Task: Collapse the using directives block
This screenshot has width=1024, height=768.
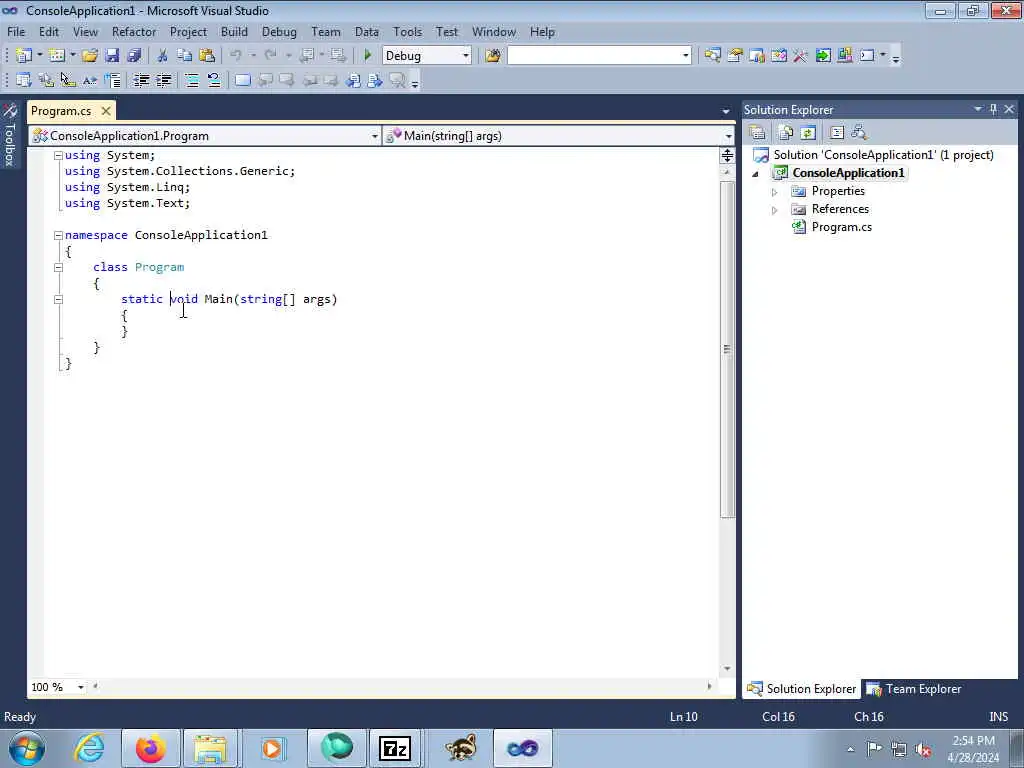Action: click(x=58, y=155)
